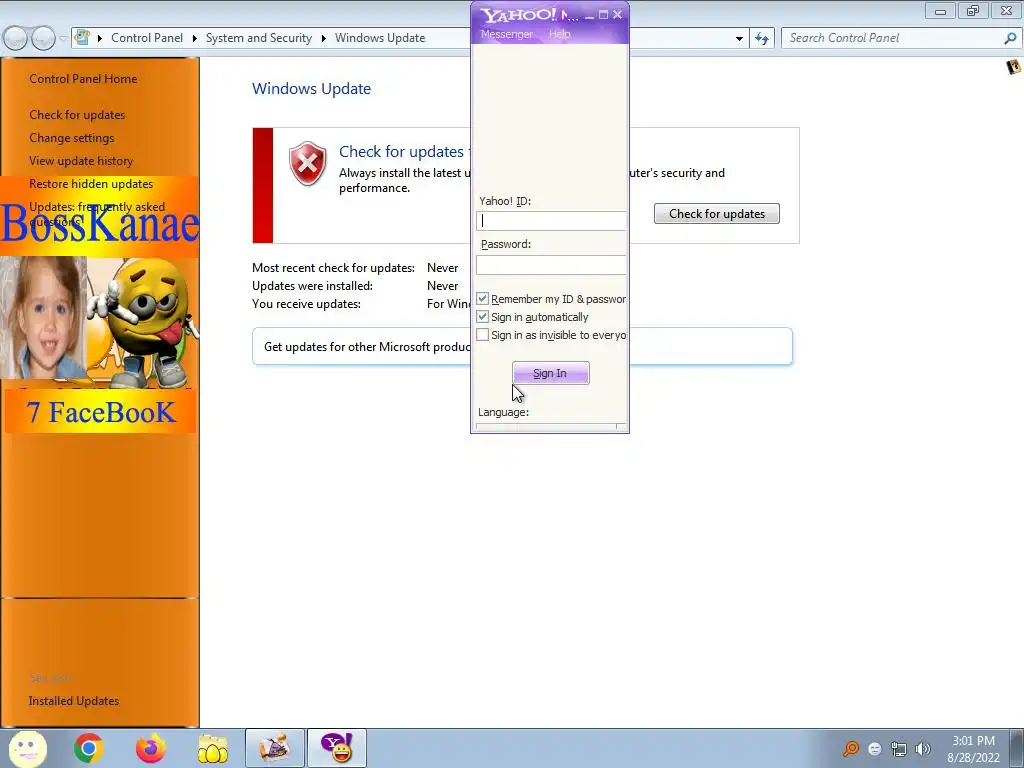1024x768 pixels.
Task: Select System and Security breadcrumb
Action: pyautogui.click(x=259, y=38)
